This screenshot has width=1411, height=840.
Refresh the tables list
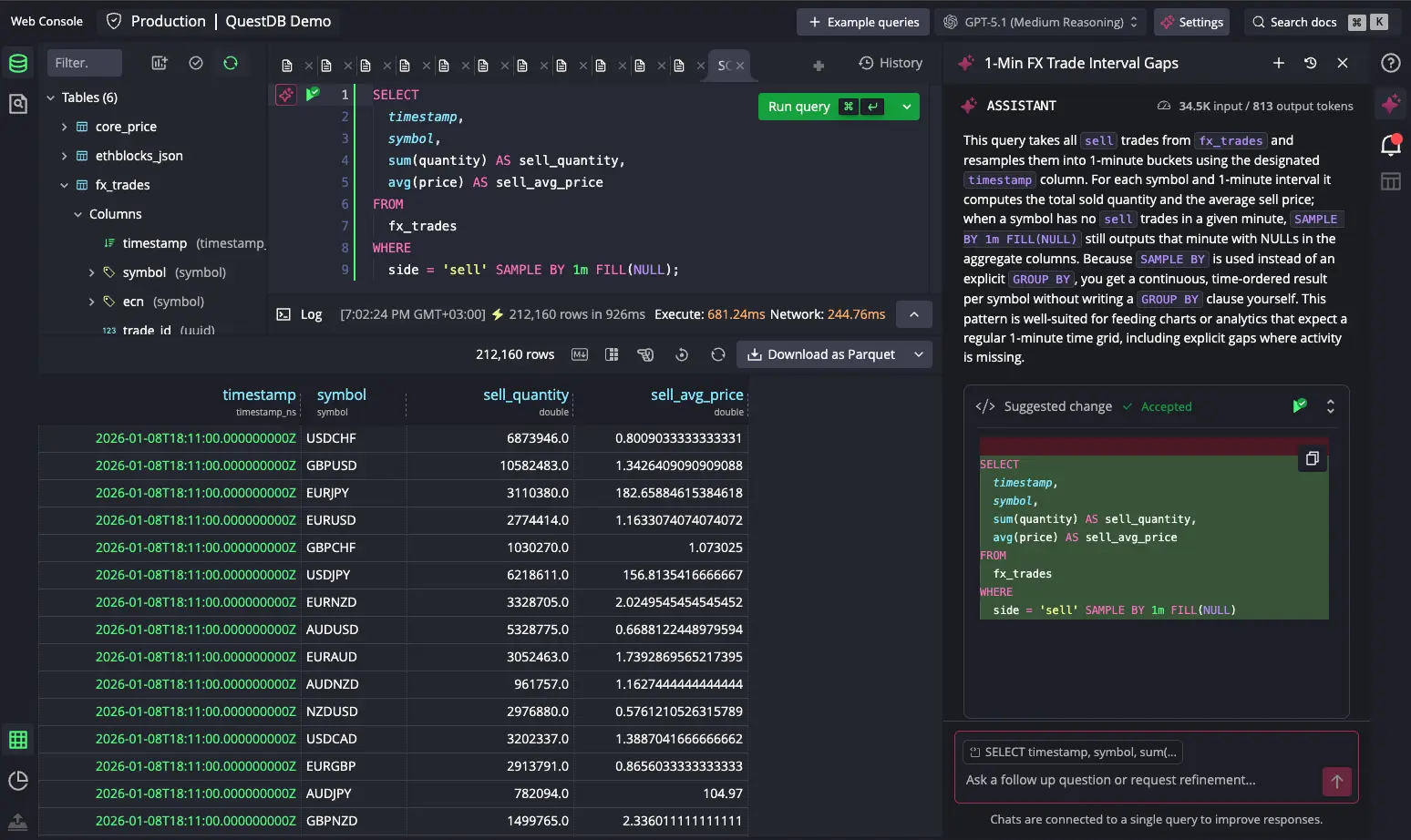coord(231,63)
